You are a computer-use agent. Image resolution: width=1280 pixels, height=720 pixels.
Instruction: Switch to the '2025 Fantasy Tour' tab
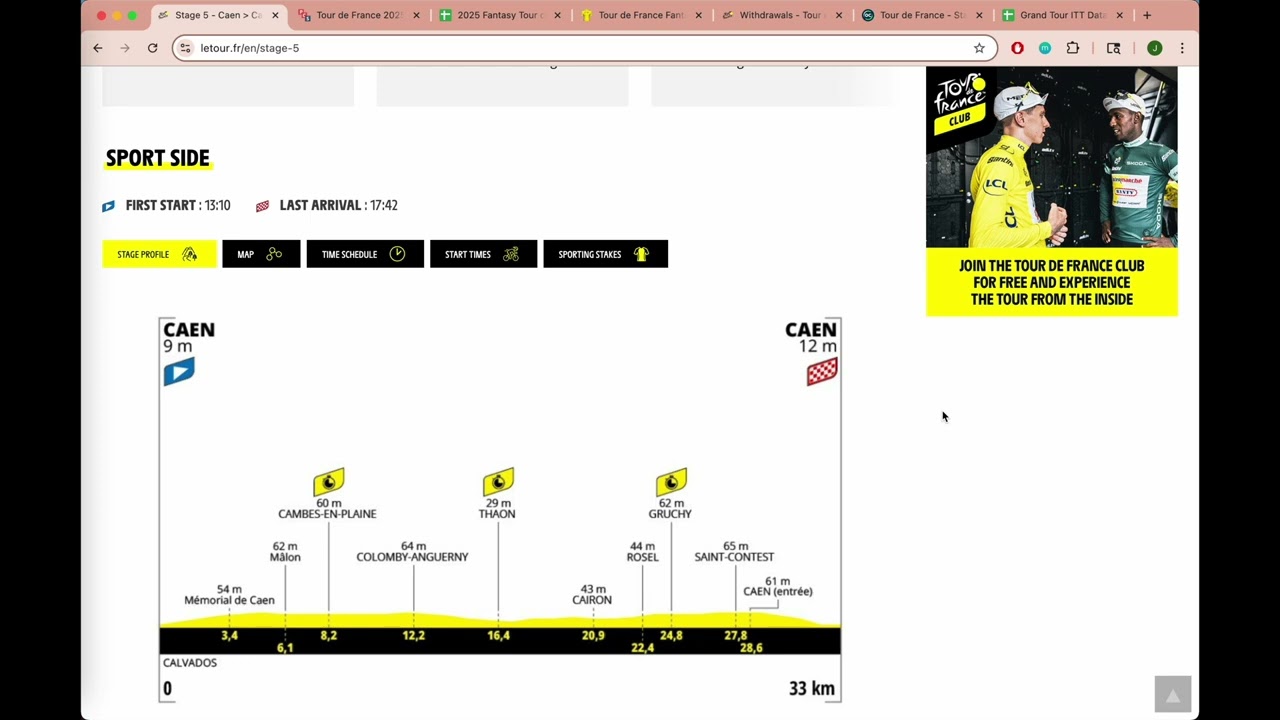coord(499,15)
